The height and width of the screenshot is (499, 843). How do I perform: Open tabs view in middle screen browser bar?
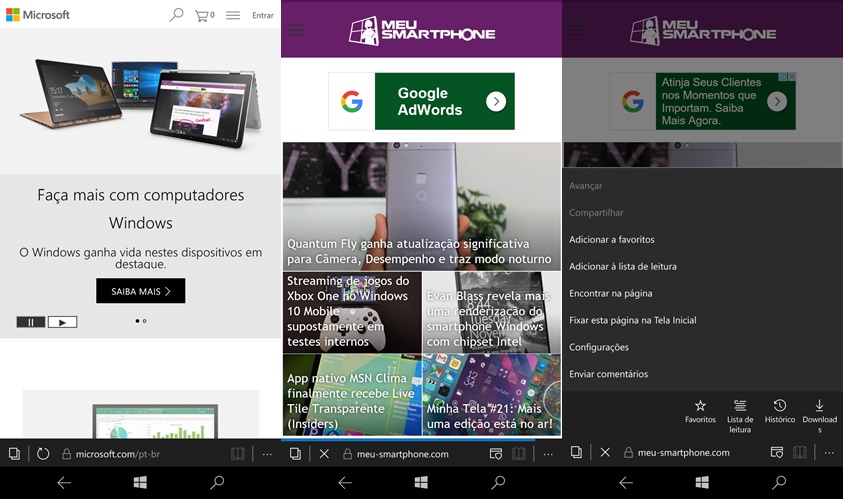[x=295, y=454]
